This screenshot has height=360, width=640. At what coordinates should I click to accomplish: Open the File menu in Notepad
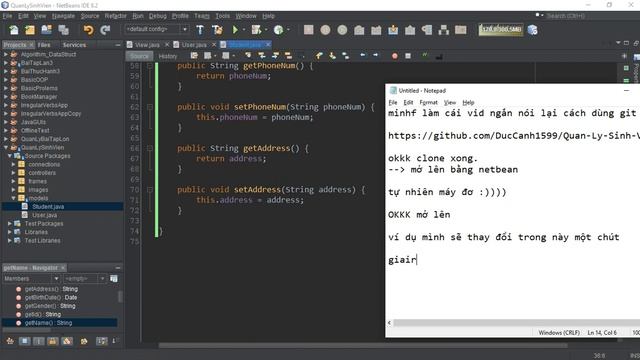pos(393,102)
